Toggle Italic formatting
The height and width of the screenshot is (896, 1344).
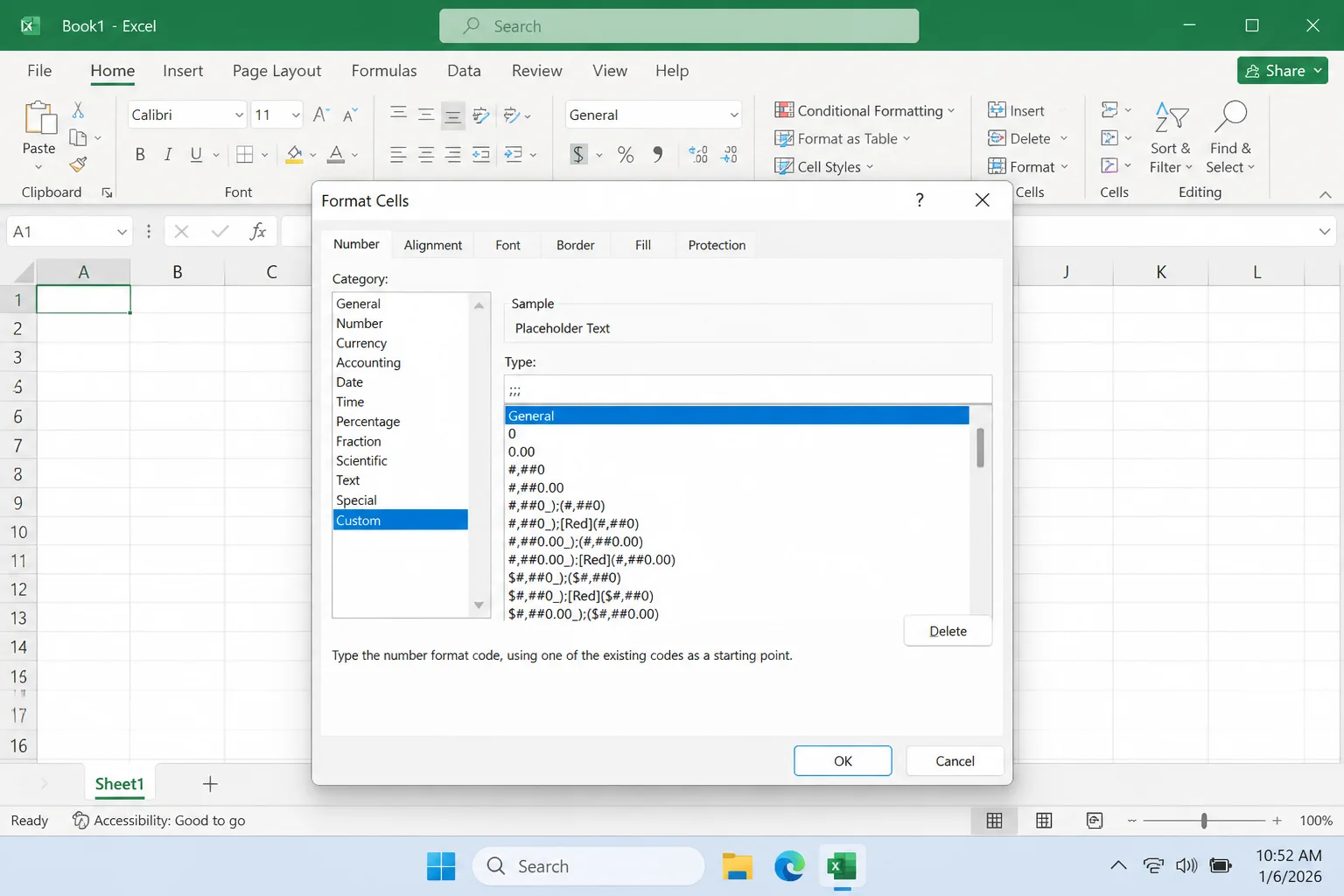168,155
